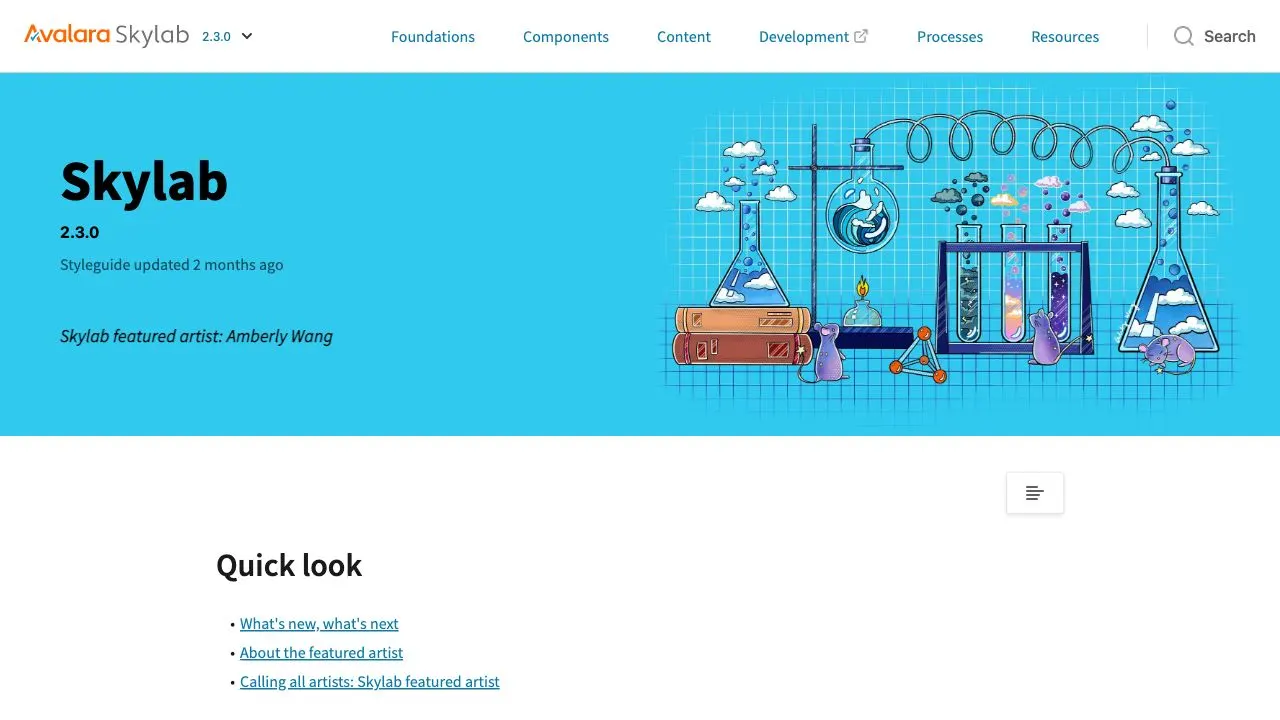Open the Components navigation menu

566,37
